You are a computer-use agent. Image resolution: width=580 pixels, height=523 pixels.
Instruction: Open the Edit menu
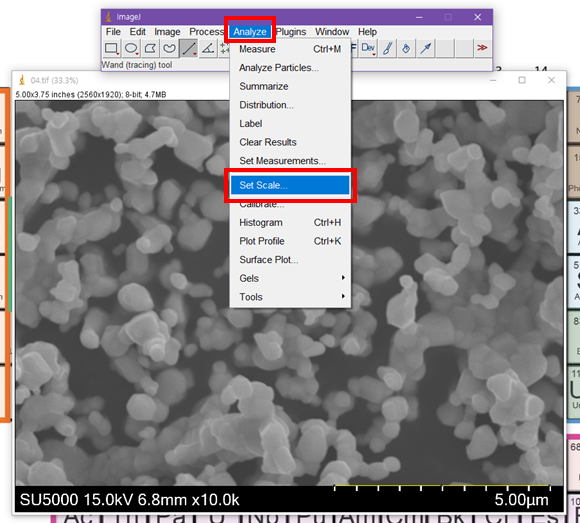coord(138,32)
